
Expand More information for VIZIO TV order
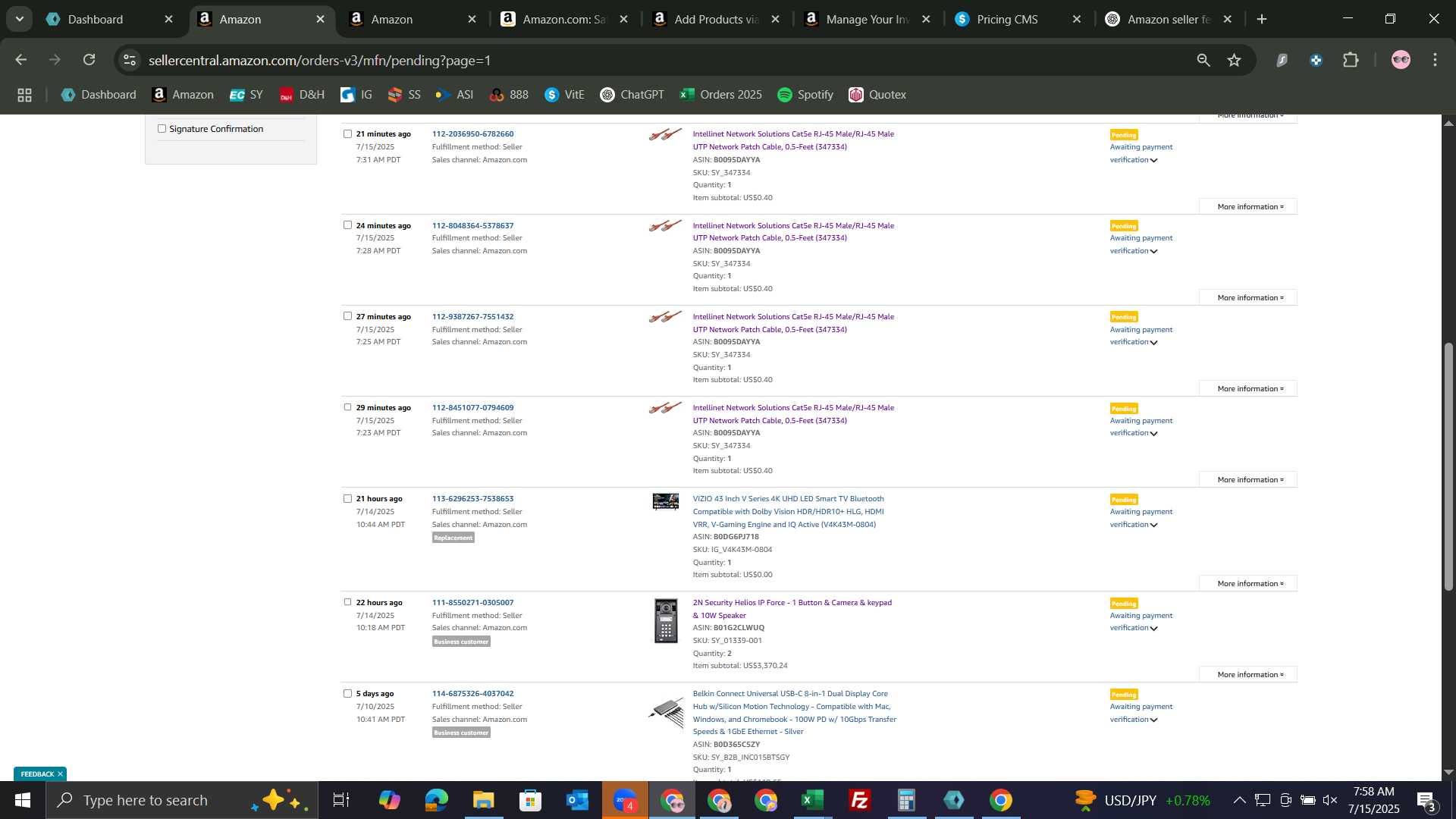(1248, 584)
